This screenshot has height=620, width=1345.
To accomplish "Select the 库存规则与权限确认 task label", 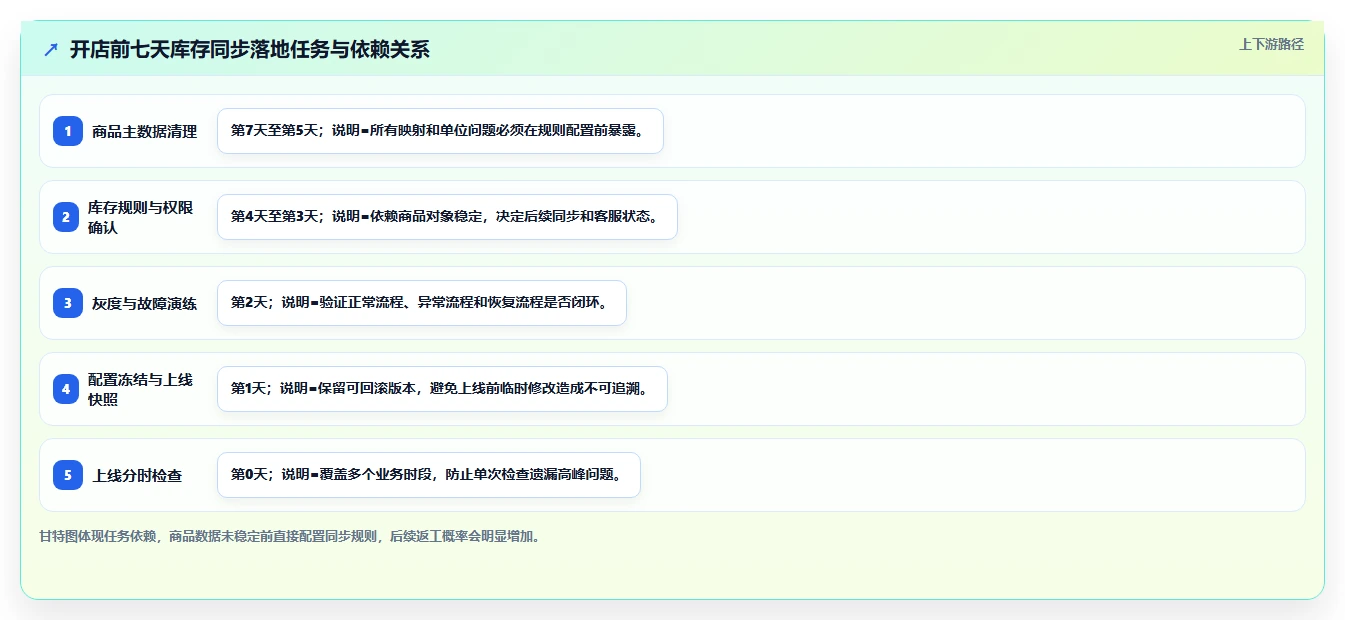I will (141, 217).
